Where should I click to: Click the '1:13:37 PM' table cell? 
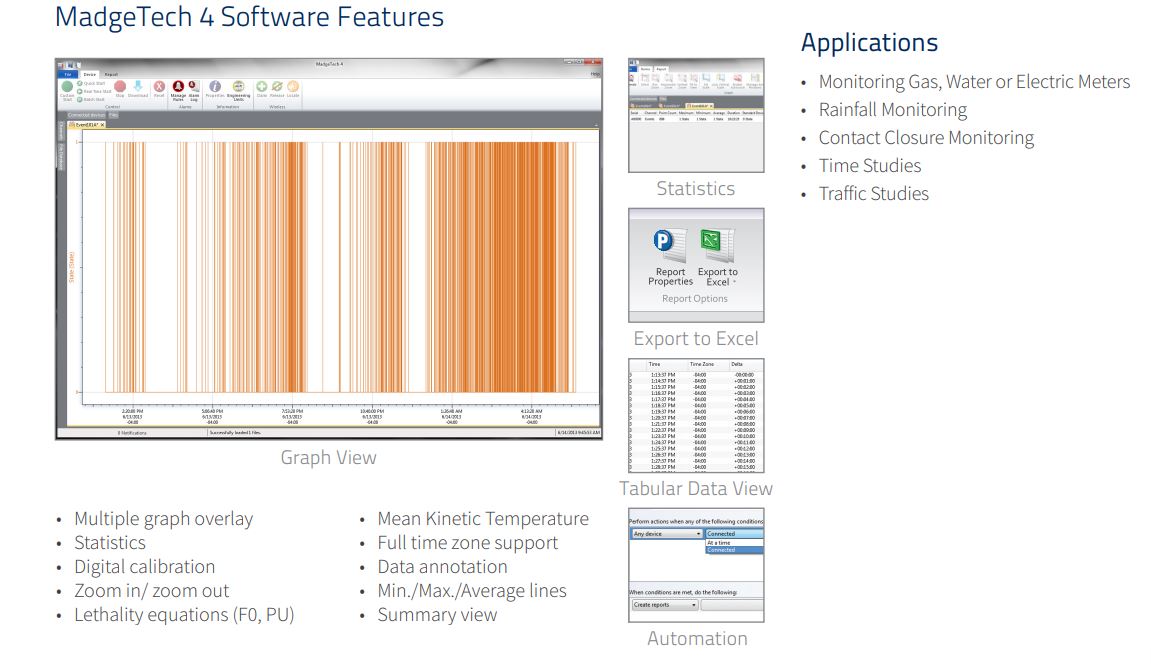pyautogui.click(x=663, y=375)
